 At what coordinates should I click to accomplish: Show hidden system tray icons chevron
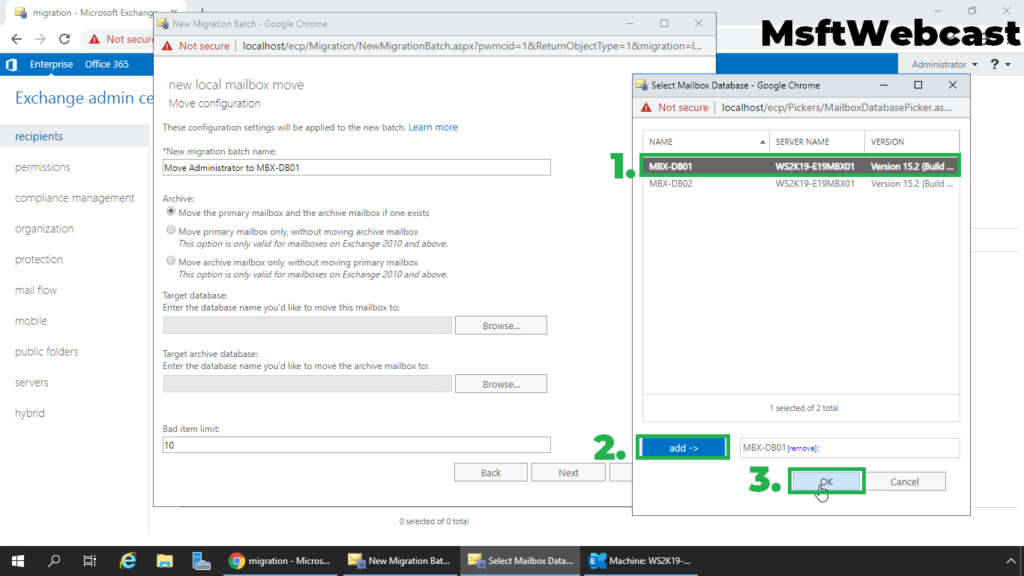pyautogui.click(x=1010, y=560)
